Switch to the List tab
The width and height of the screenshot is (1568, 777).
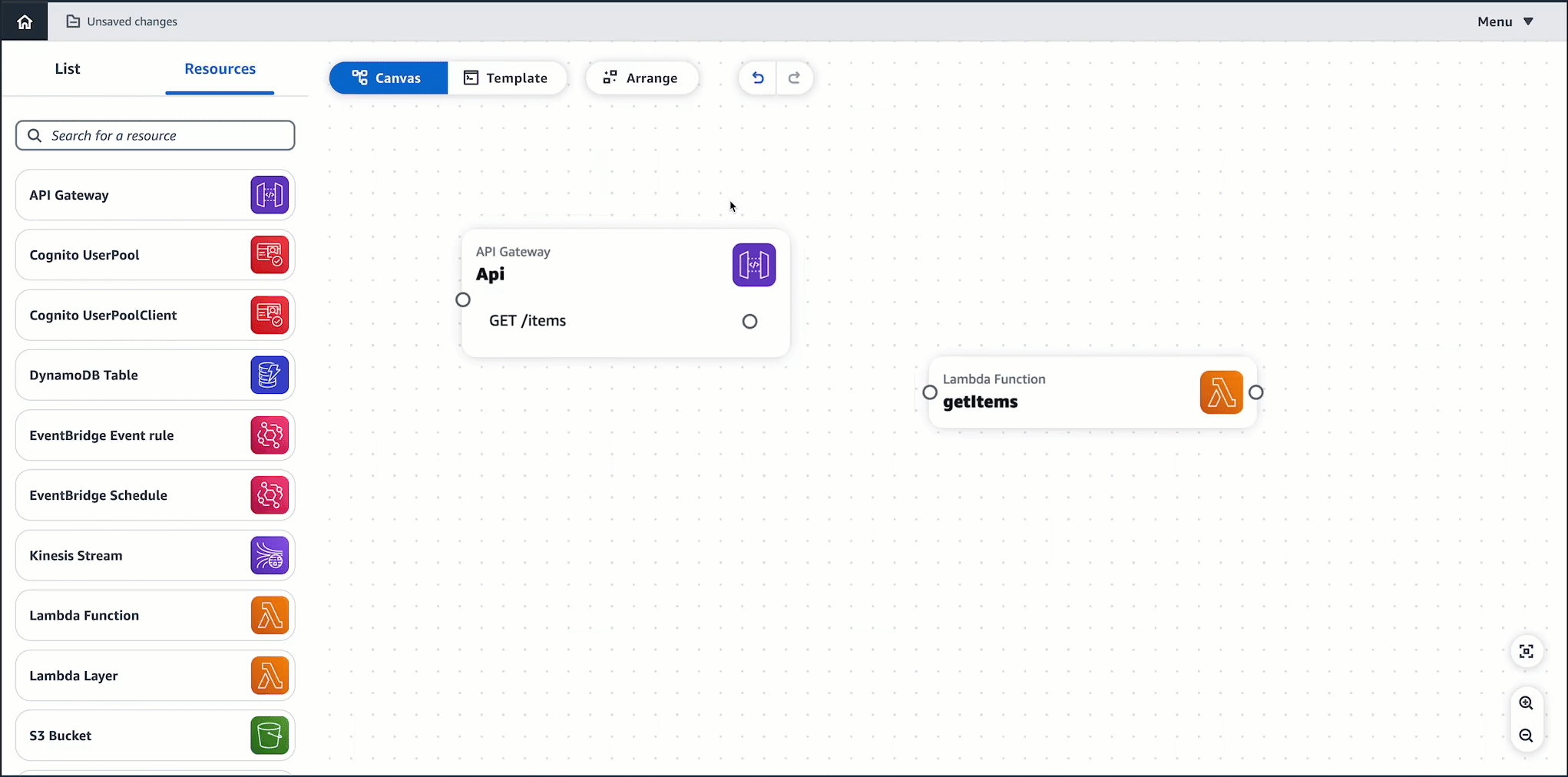coord(68,68)
